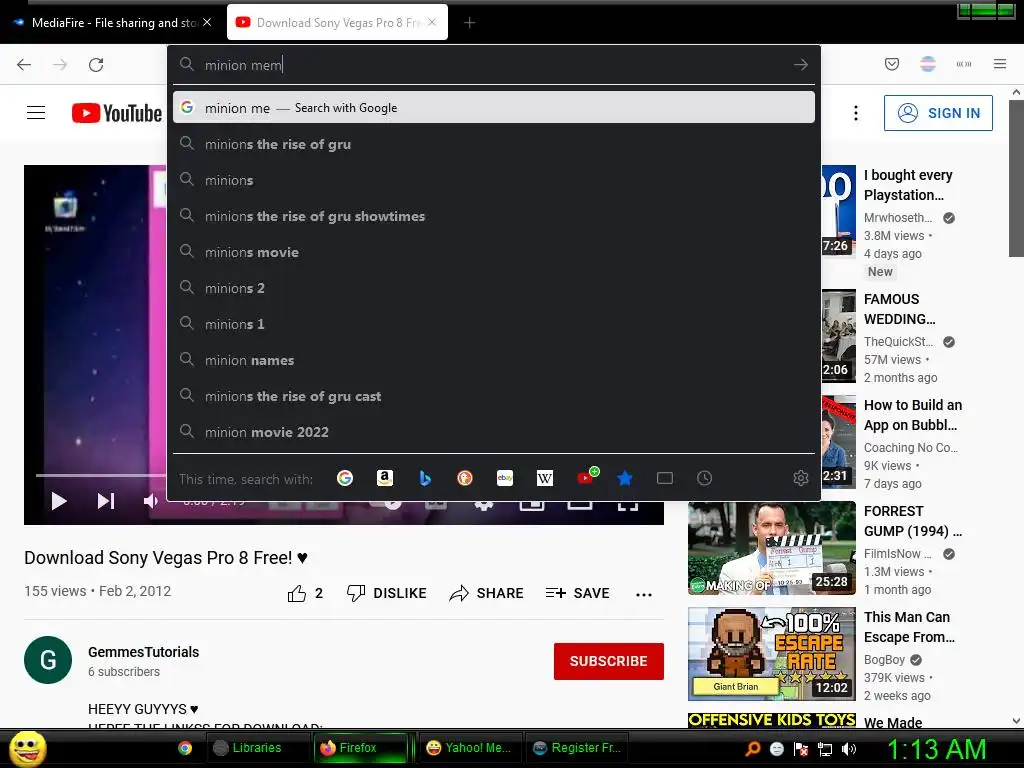Open more actions ellipsis under video
This screenshot has height=768, width=1024.
644,594
